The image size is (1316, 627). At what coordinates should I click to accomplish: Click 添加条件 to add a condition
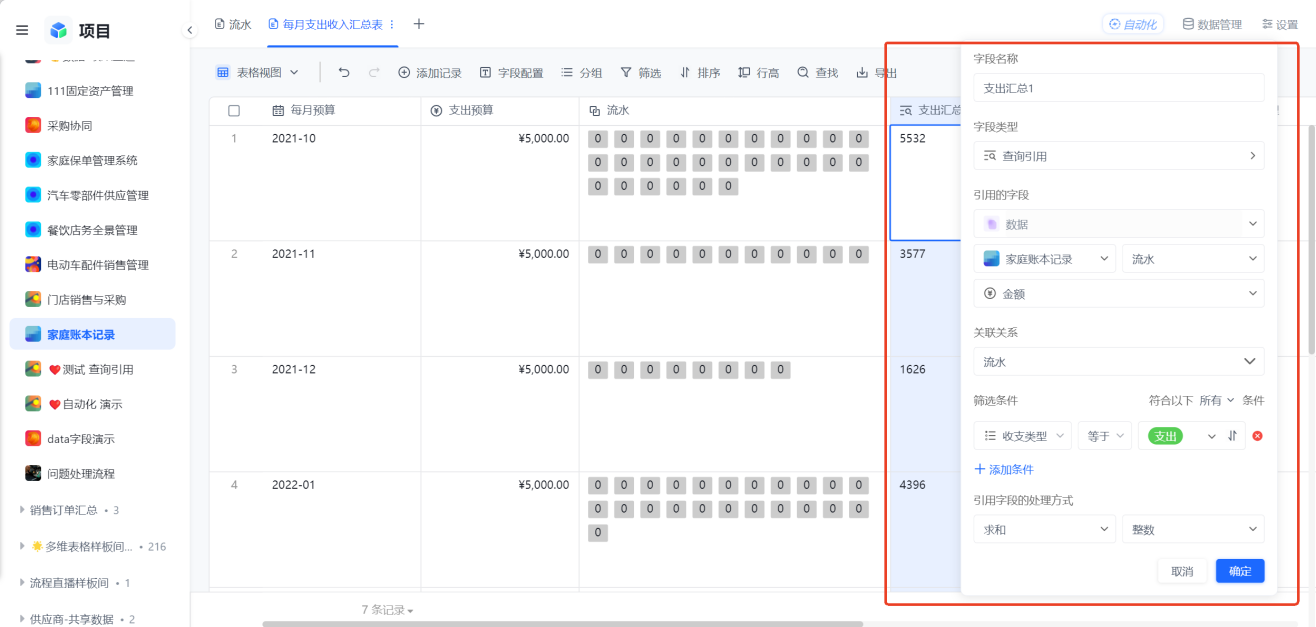(1004, 469)
